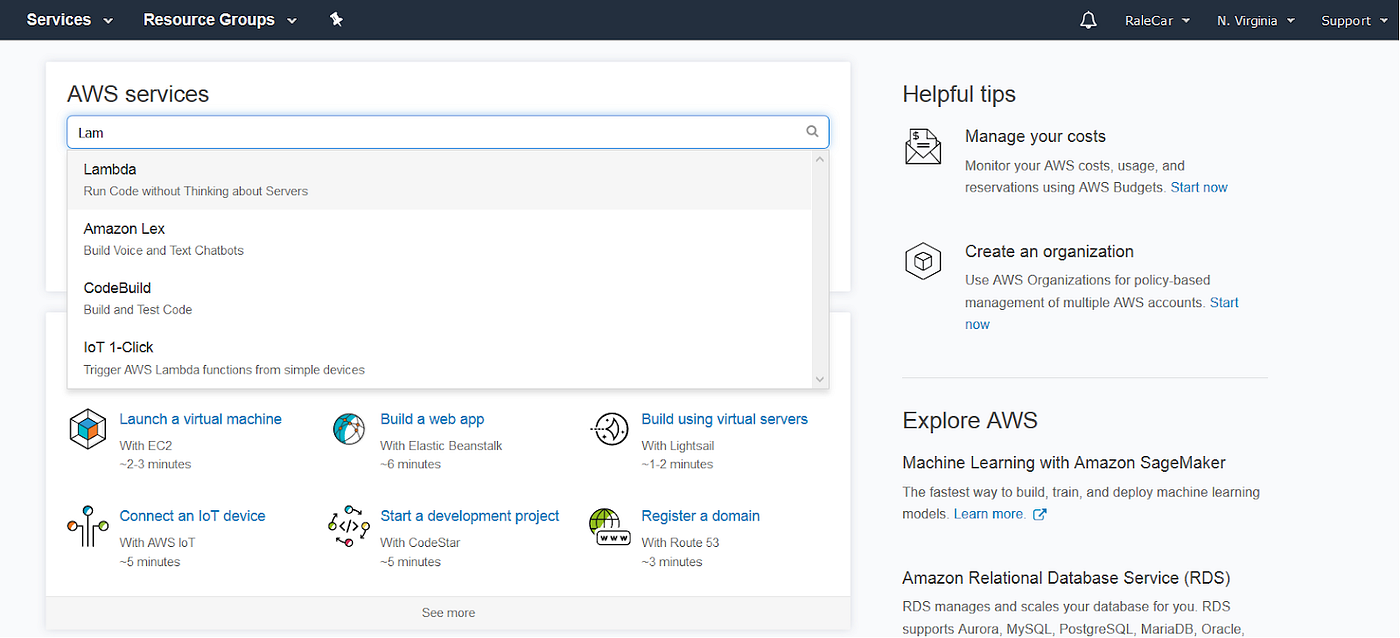Image resolution: width=1400 pixels, height=638 pixels.
Task: Expand the Resource Groups dropdown
Action: click(220, 20)
